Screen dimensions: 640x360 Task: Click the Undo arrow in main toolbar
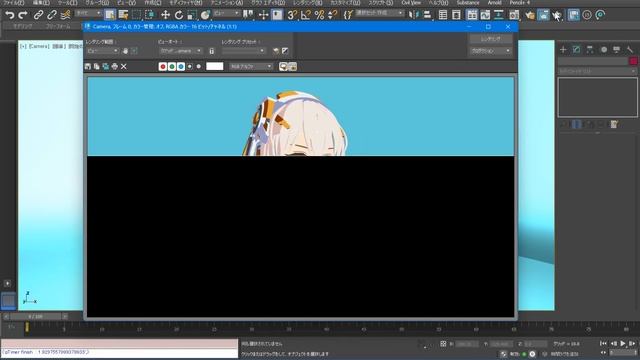[10, 15]
